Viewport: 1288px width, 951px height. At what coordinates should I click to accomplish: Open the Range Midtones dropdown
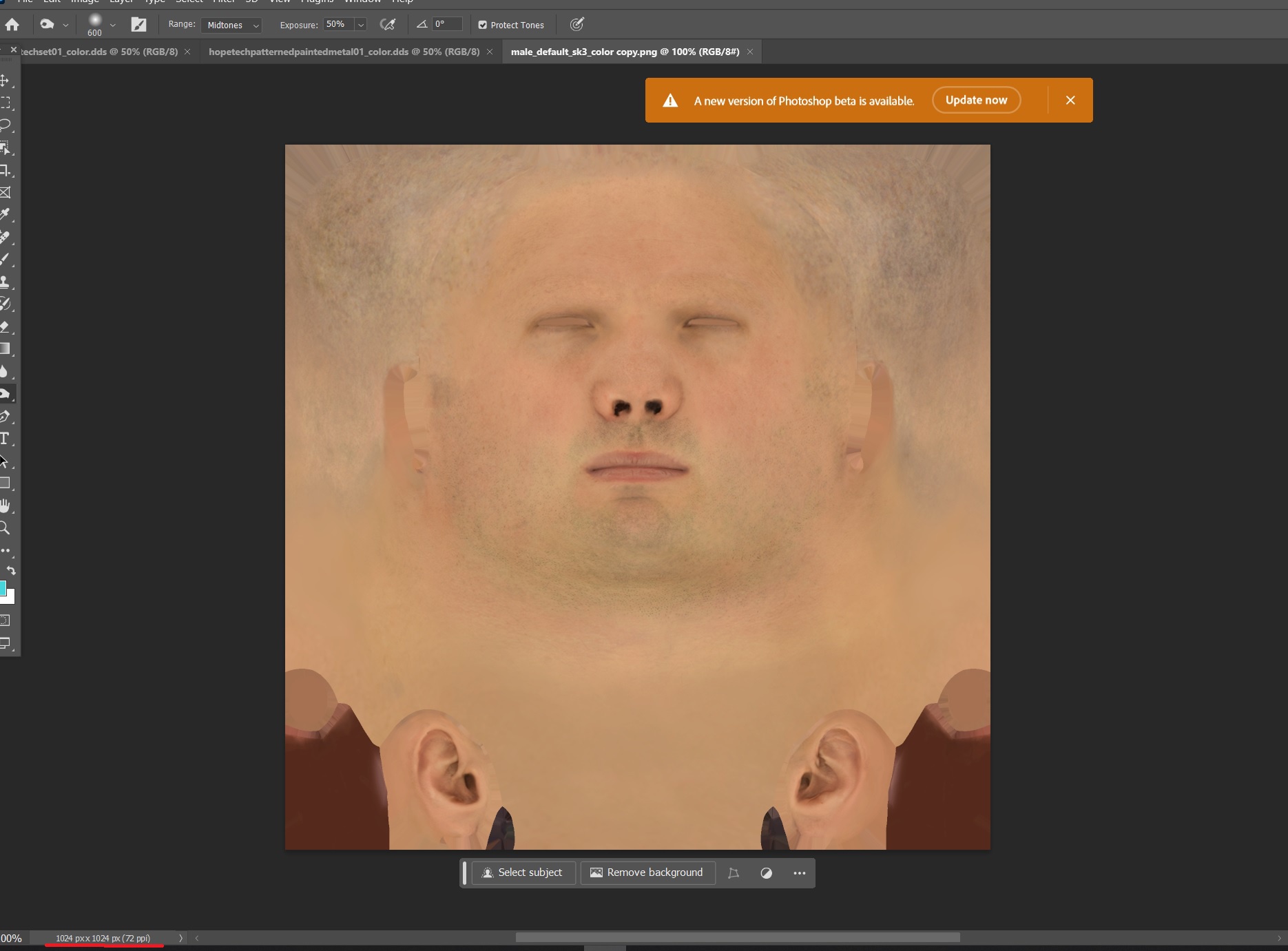(231, 25)
